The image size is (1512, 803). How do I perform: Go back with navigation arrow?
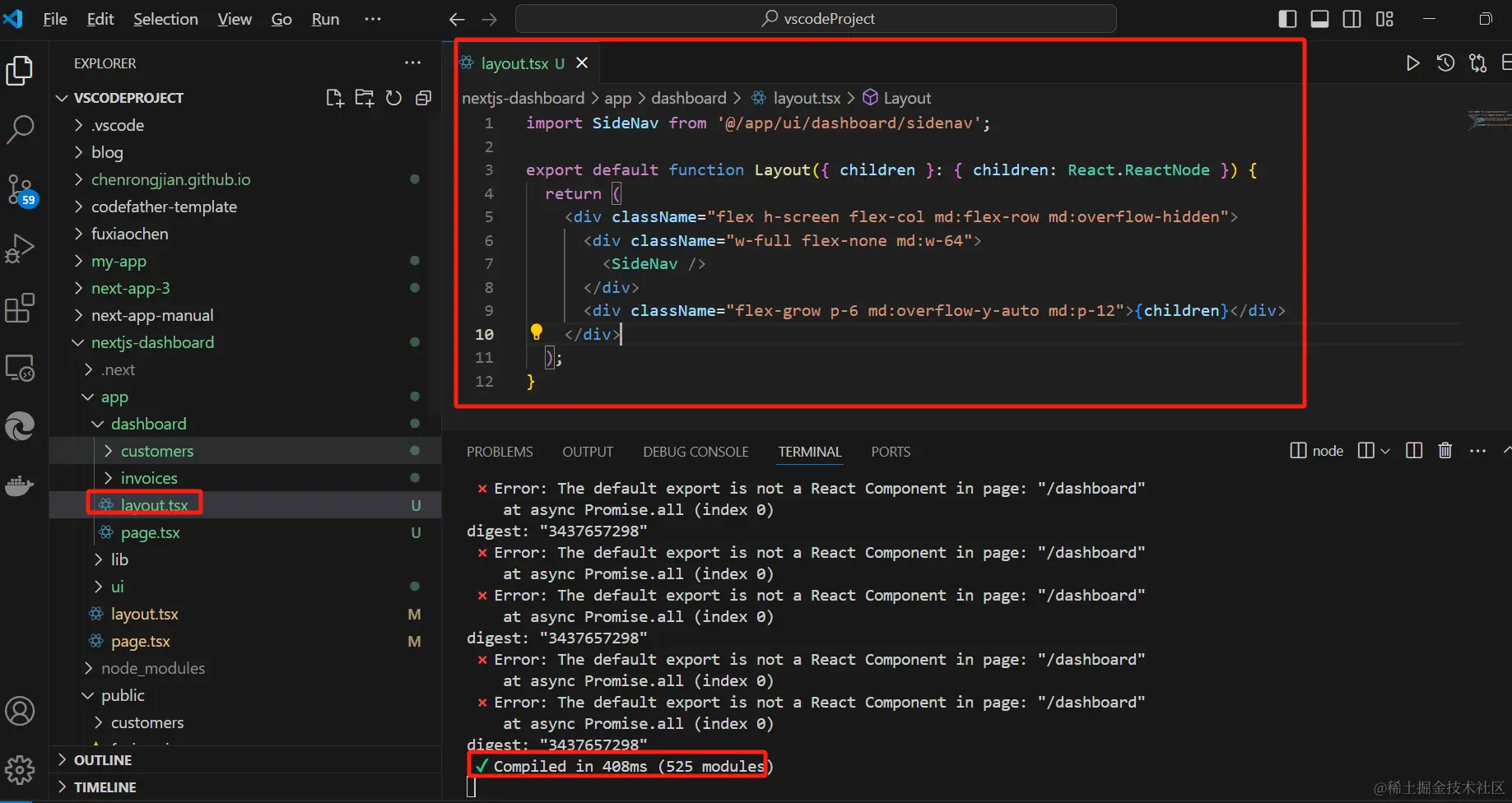[457, 19]
